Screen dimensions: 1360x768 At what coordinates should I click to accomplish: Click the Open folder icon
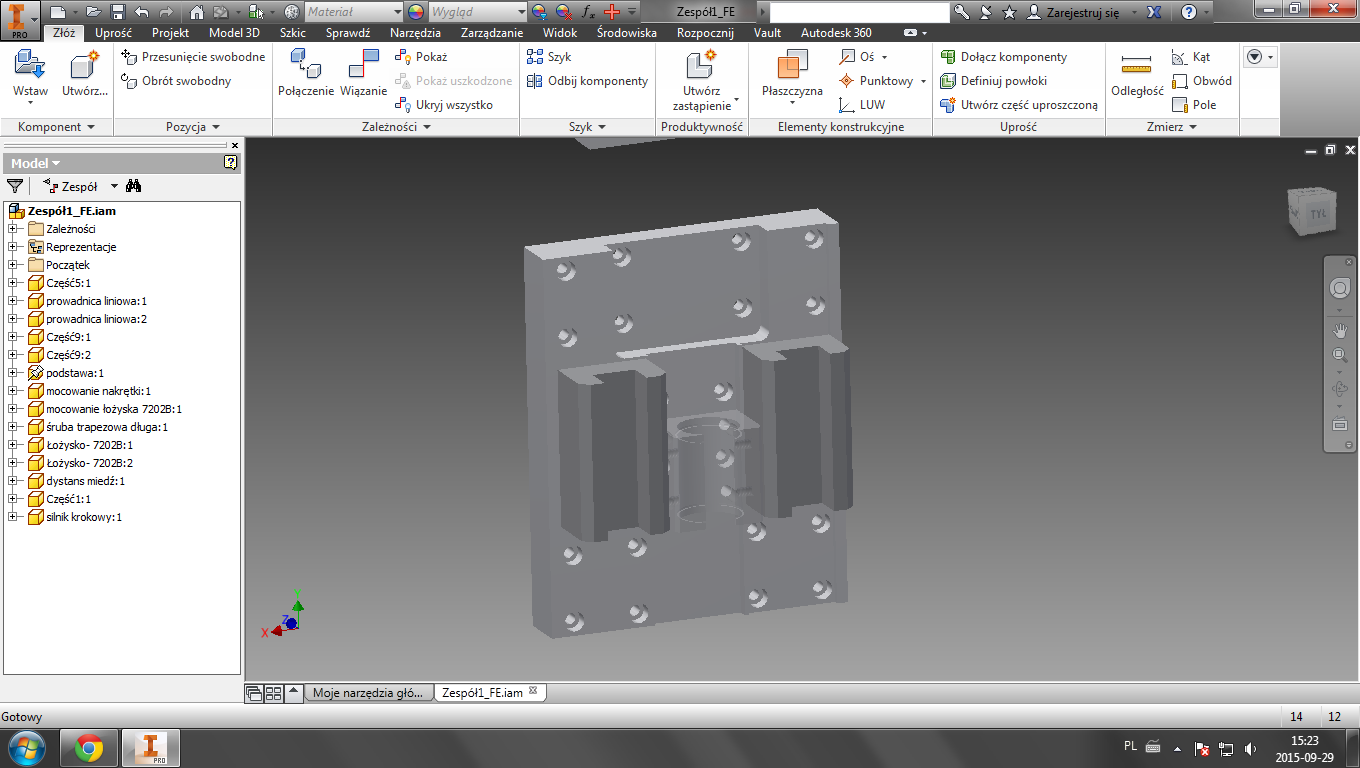click(x=94, y=12)
